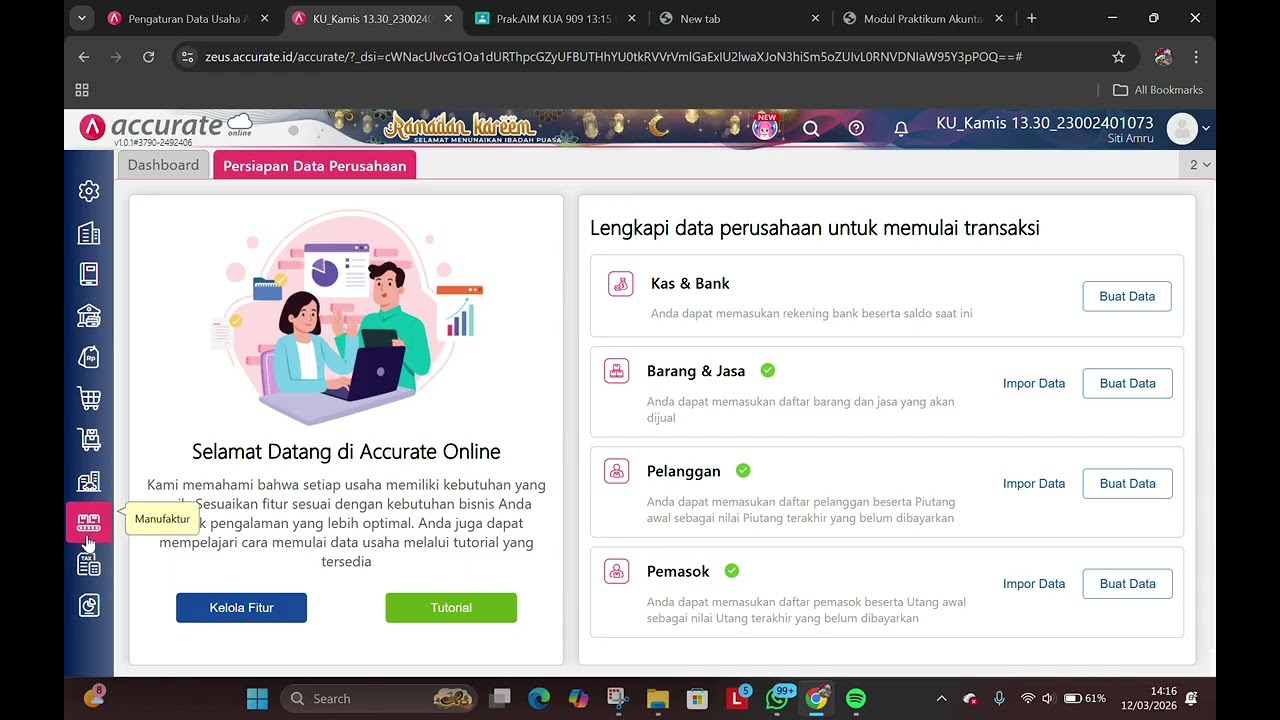The width and height of the screenshot is (1280, 720).
Task: Click the green Tutorial button
Action: click(451, 608)
